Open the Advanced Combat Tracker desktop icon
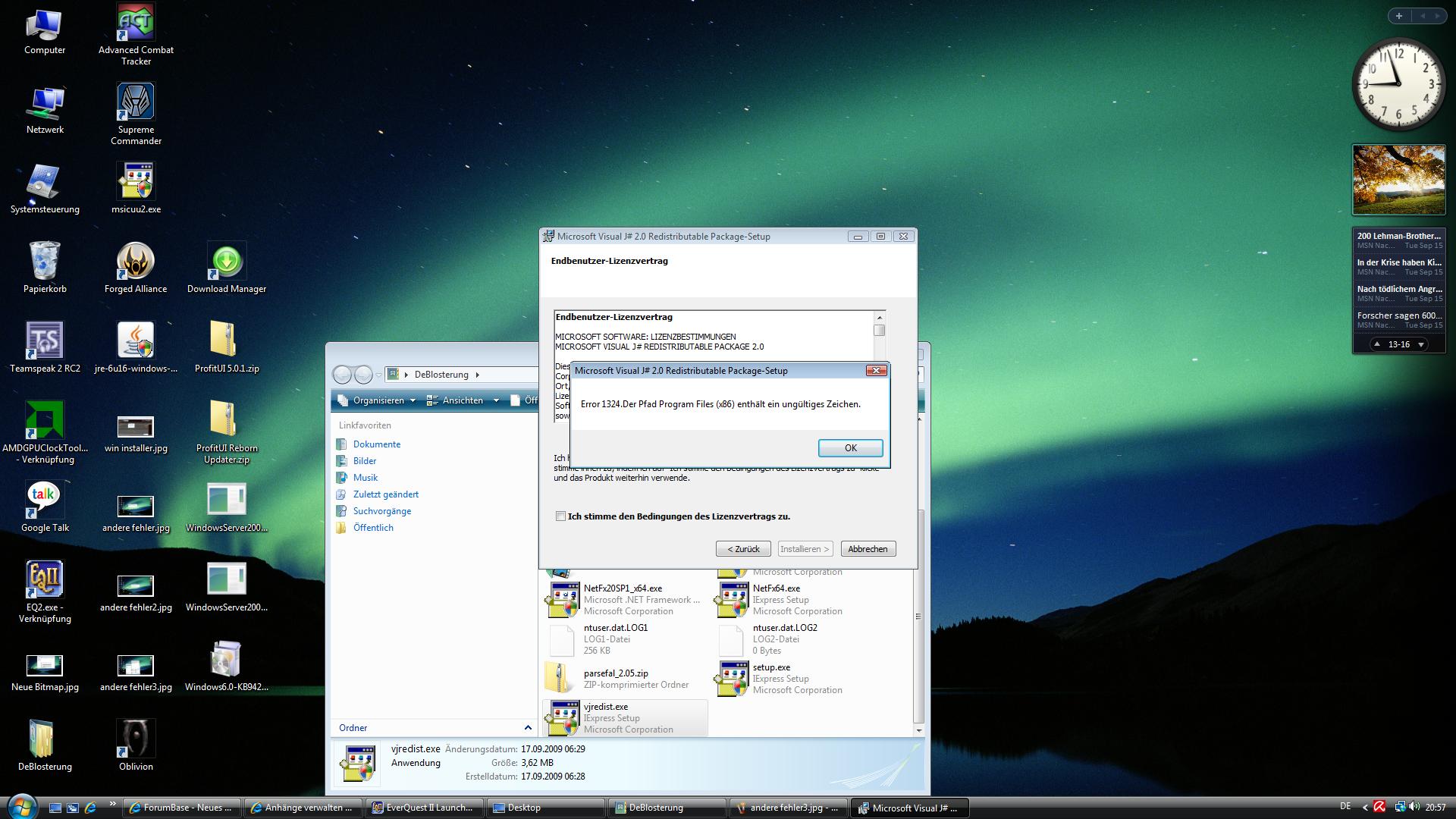This screenshot has height=819, width=1456. [x=136, y=23]
